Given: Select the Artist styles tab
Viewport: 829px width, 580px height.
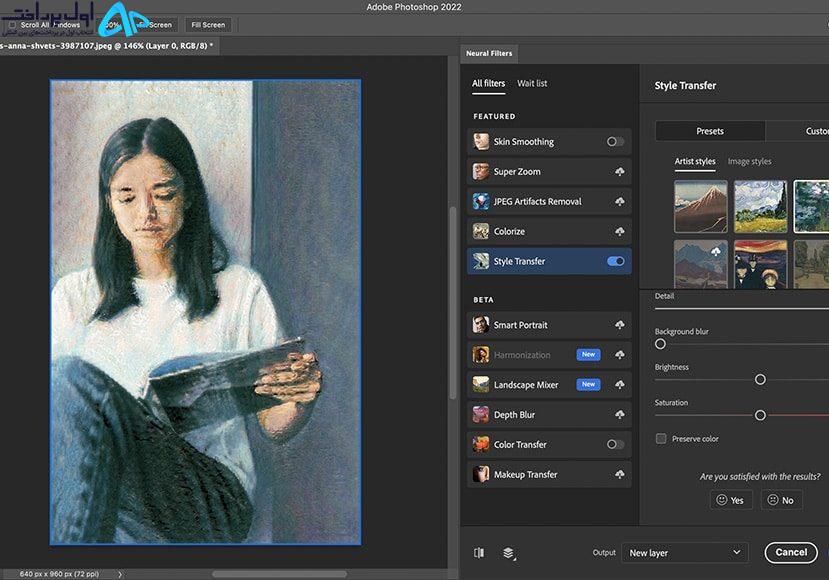Looking at the screenshot, I should (x=695, y=161).
